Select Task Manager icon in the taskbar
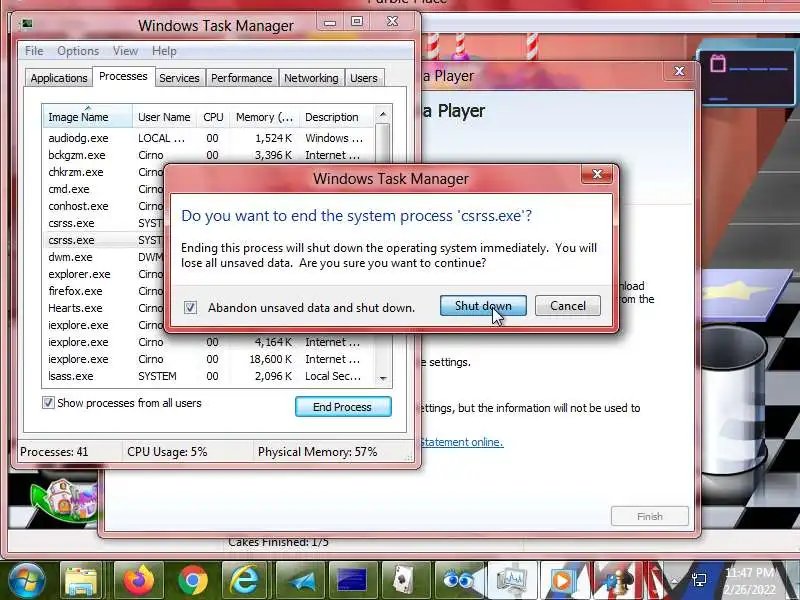 coord(512,580)
